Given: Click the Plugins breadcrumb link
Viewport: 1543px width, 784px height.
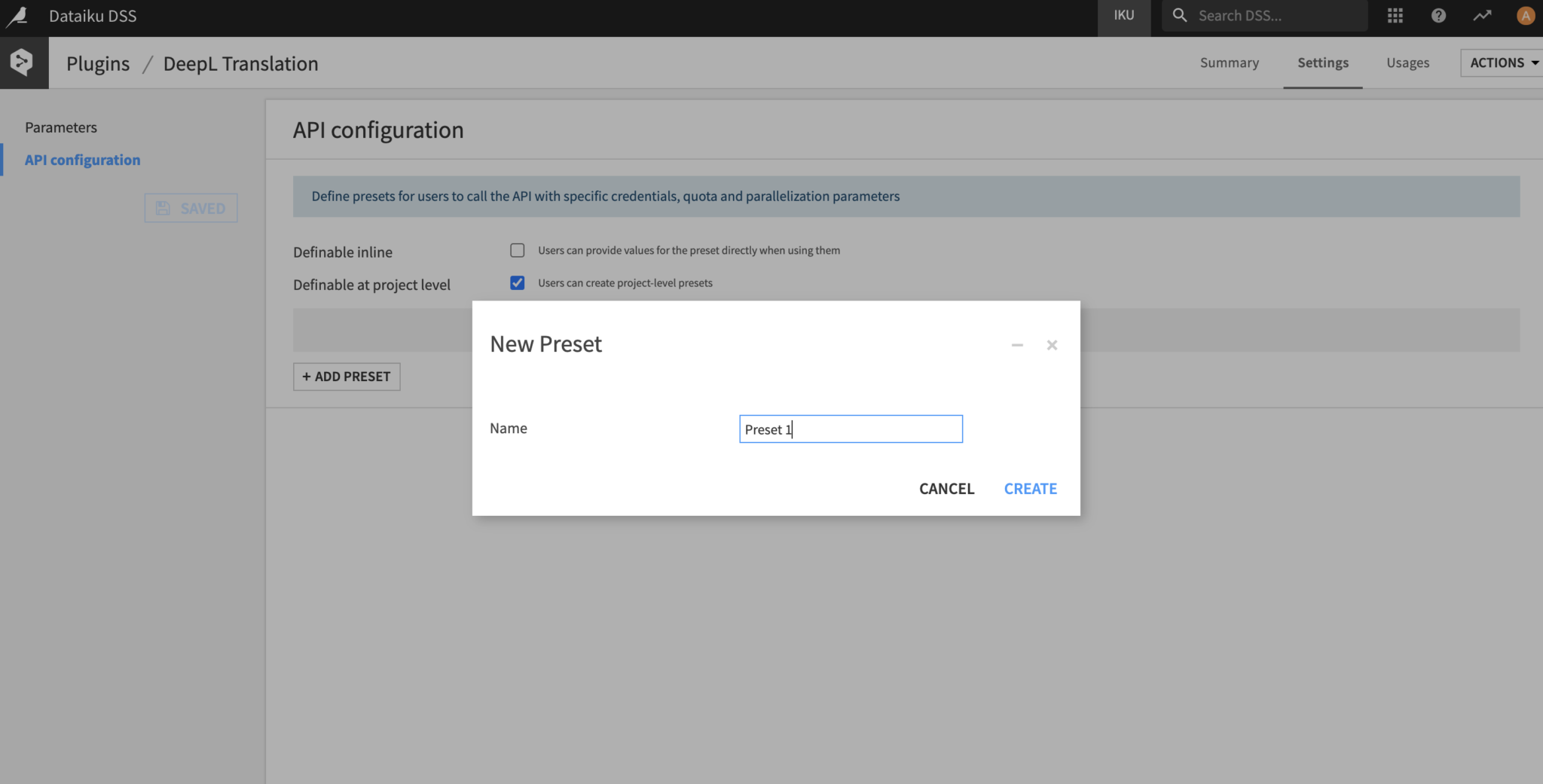Looking at the screenshot, I should (98, 64).
